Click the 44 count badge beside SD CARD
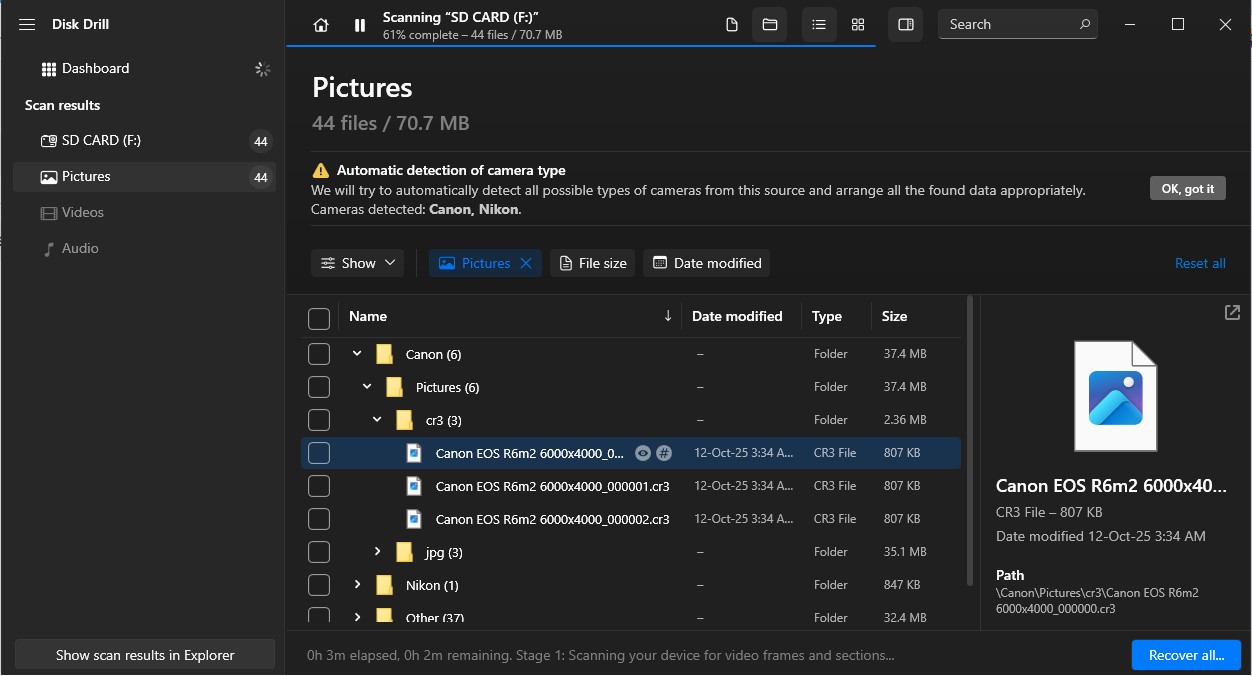The height and width of the screenshot is (676, 1252). click(x=261, y=141)
